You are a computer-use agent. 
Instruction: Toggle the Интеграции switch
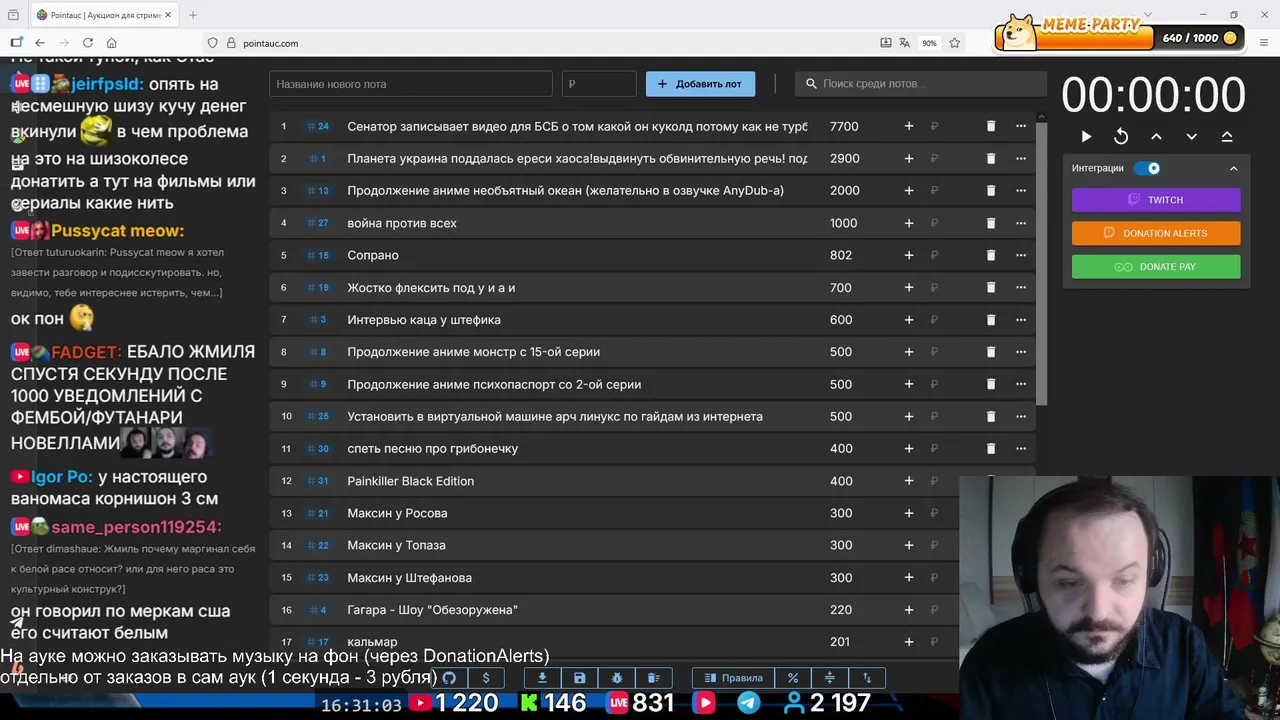[x=1147, y=168]
